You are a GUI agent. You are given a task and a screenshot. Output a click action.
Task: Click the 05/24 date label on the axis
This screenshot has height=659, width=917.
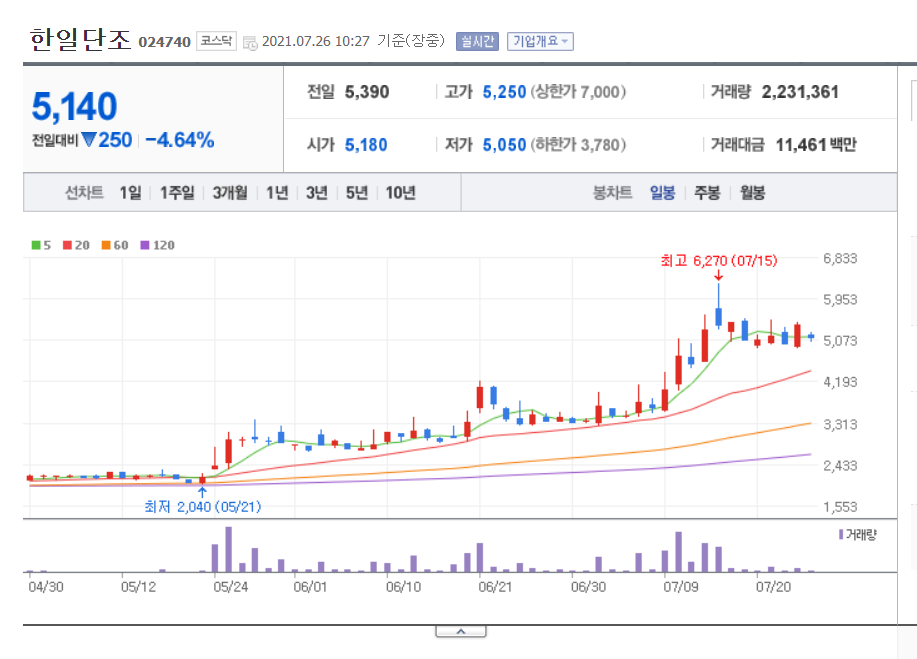(230, 586)
